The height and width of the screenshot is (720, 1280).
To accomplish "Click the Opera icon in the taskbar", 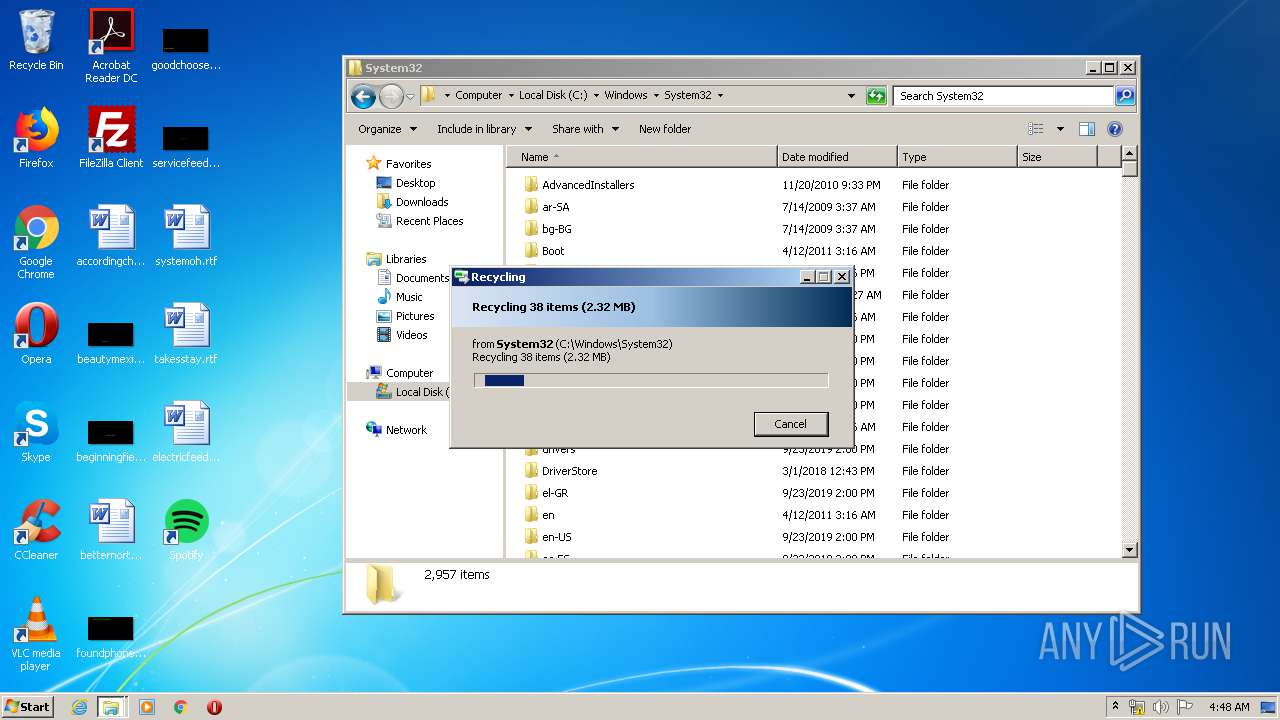I will coord(214,707).
